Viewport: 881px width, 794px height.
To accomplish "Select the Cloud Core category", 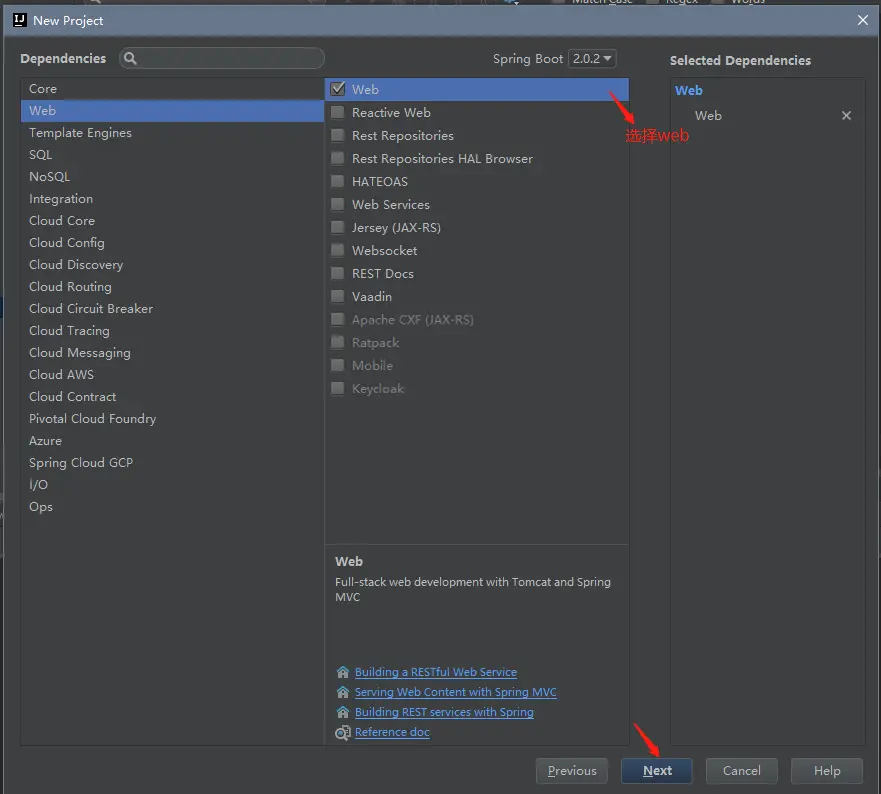I will click(x=172, y=220).
